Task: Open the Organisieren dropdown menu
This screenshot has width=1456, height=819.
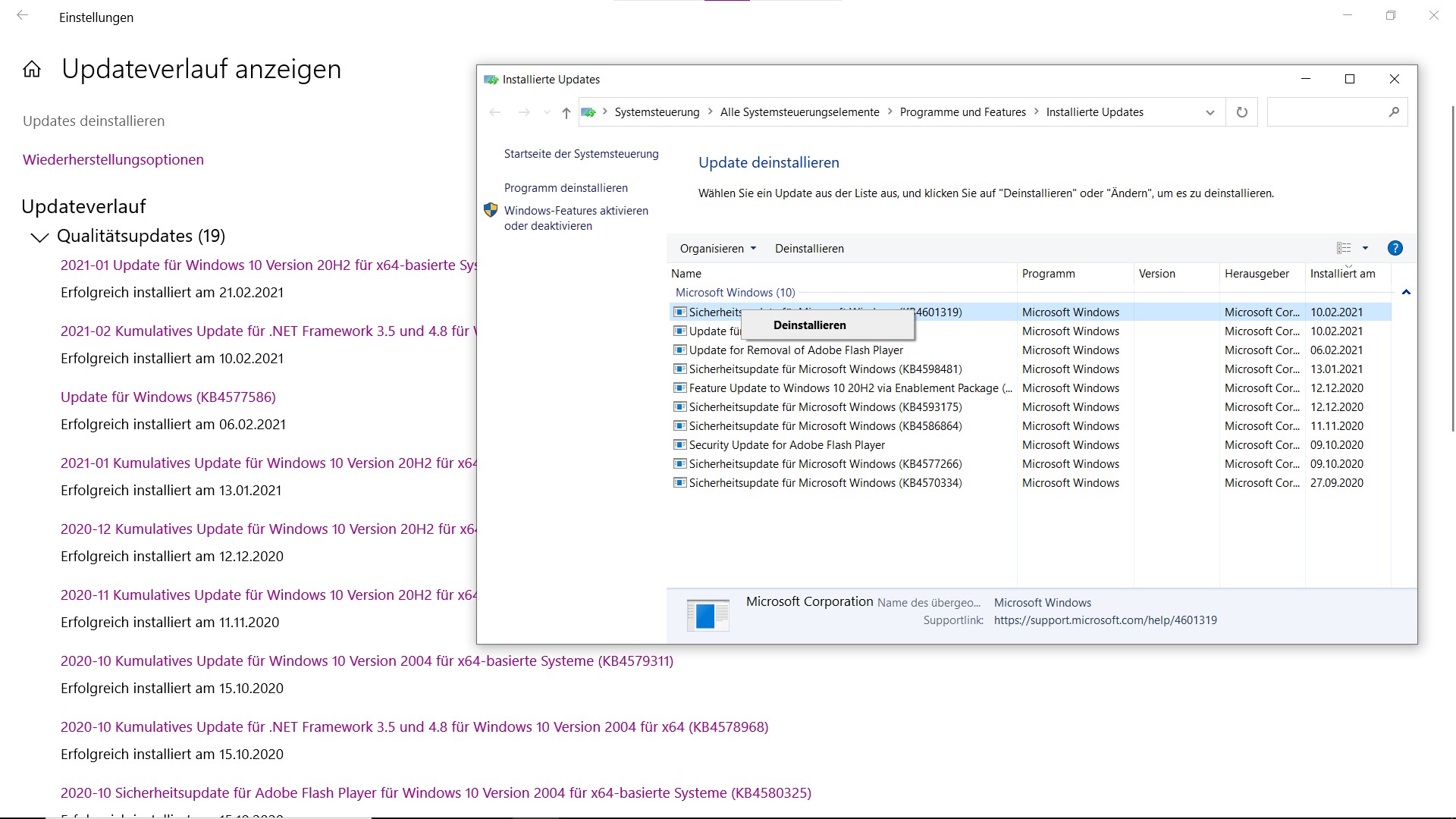Action: pyautogui.click(x=717, y=249)
